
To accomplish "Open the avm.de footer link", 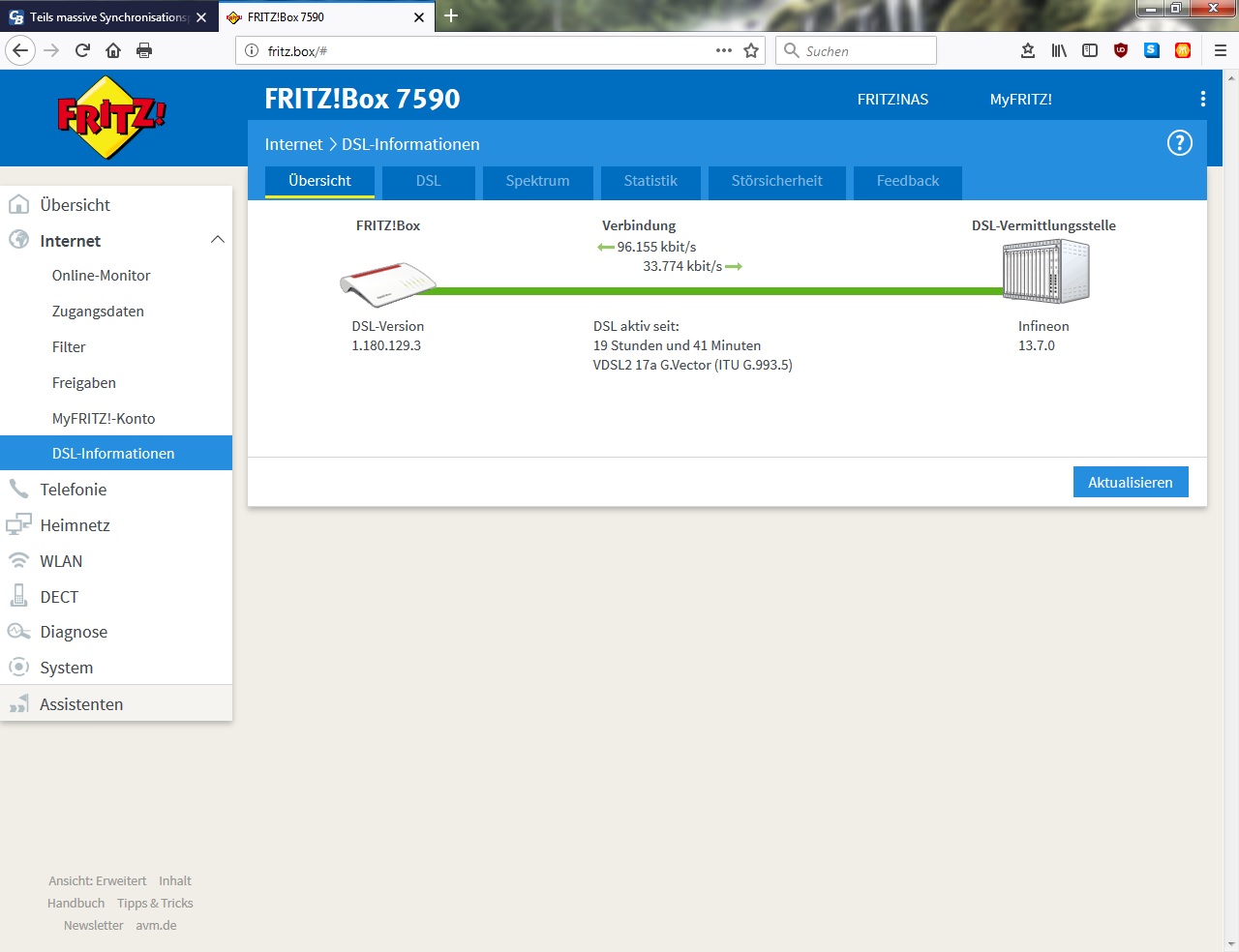I will [x=156, y=926].
